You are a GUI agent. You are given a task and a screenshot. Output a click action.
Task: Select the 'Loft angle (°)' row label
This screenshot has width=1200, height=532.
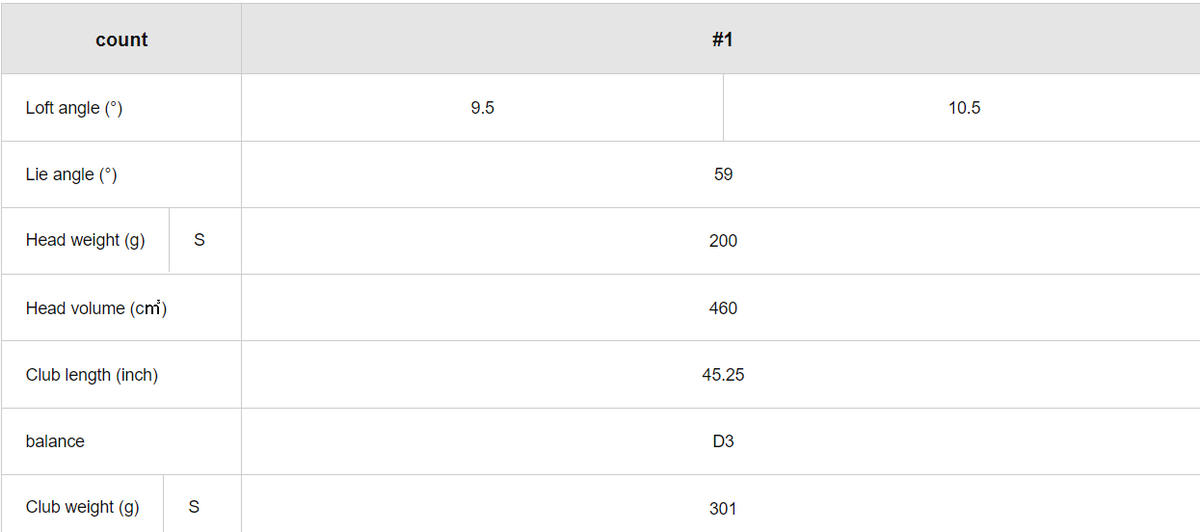[x=74, y=108]
